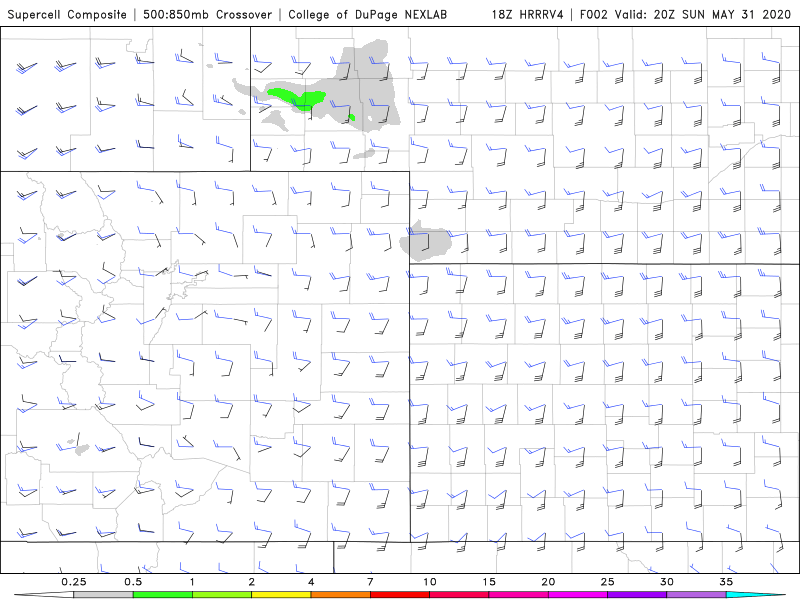This screenshot has width=800, height=600.
Task: Click the legend value "1"
Action: (192, 582)
